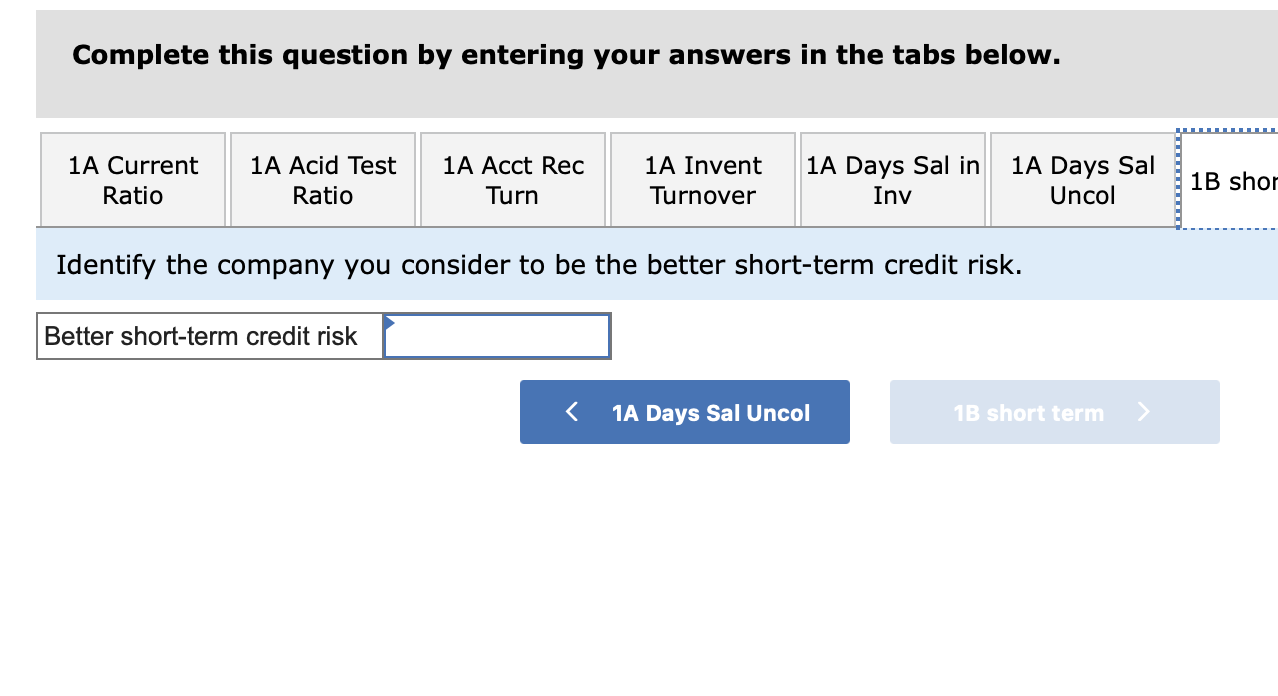Navigate back using the previous tab arrow

coord(685,411)
